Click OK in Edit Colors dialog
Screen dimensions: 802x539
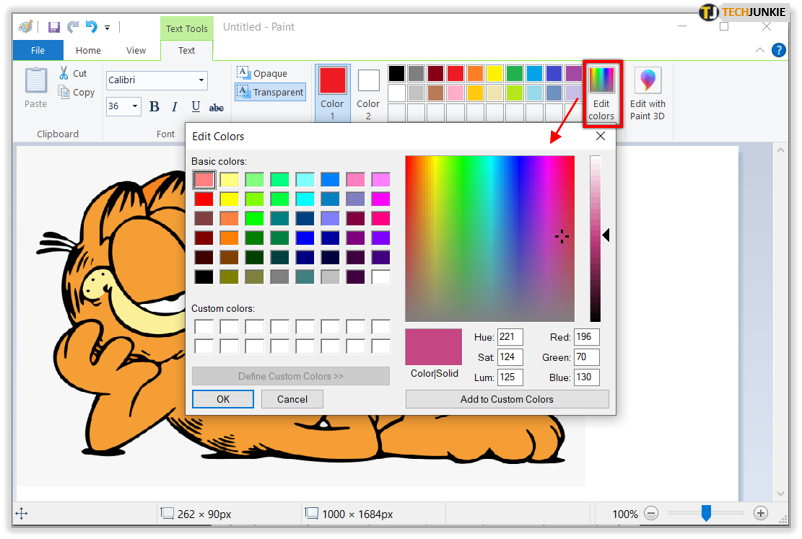click(x=223, y=399)
